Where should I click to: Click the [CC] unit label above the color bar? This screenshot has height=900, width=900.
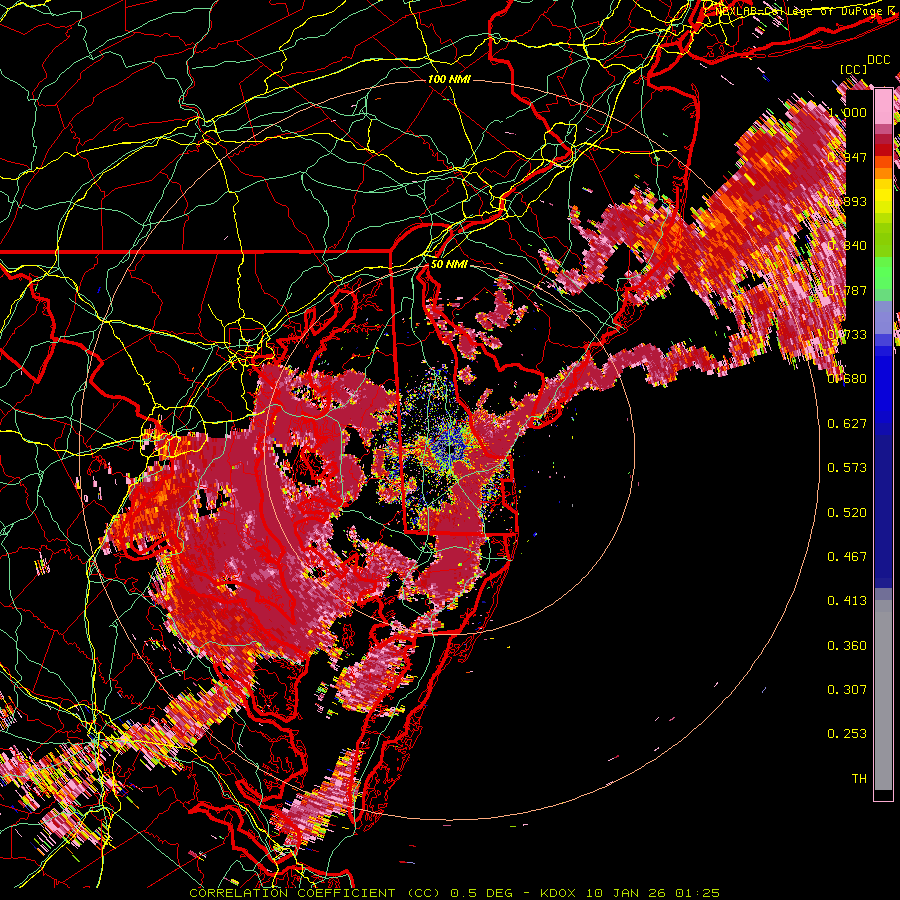click(854, 69)
